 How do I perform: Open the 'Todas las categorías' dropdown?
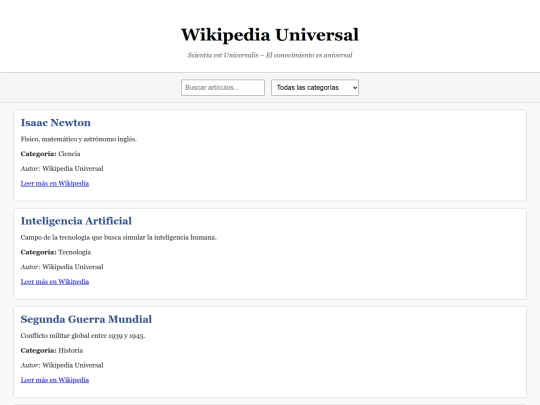click(x=315, y=87)
